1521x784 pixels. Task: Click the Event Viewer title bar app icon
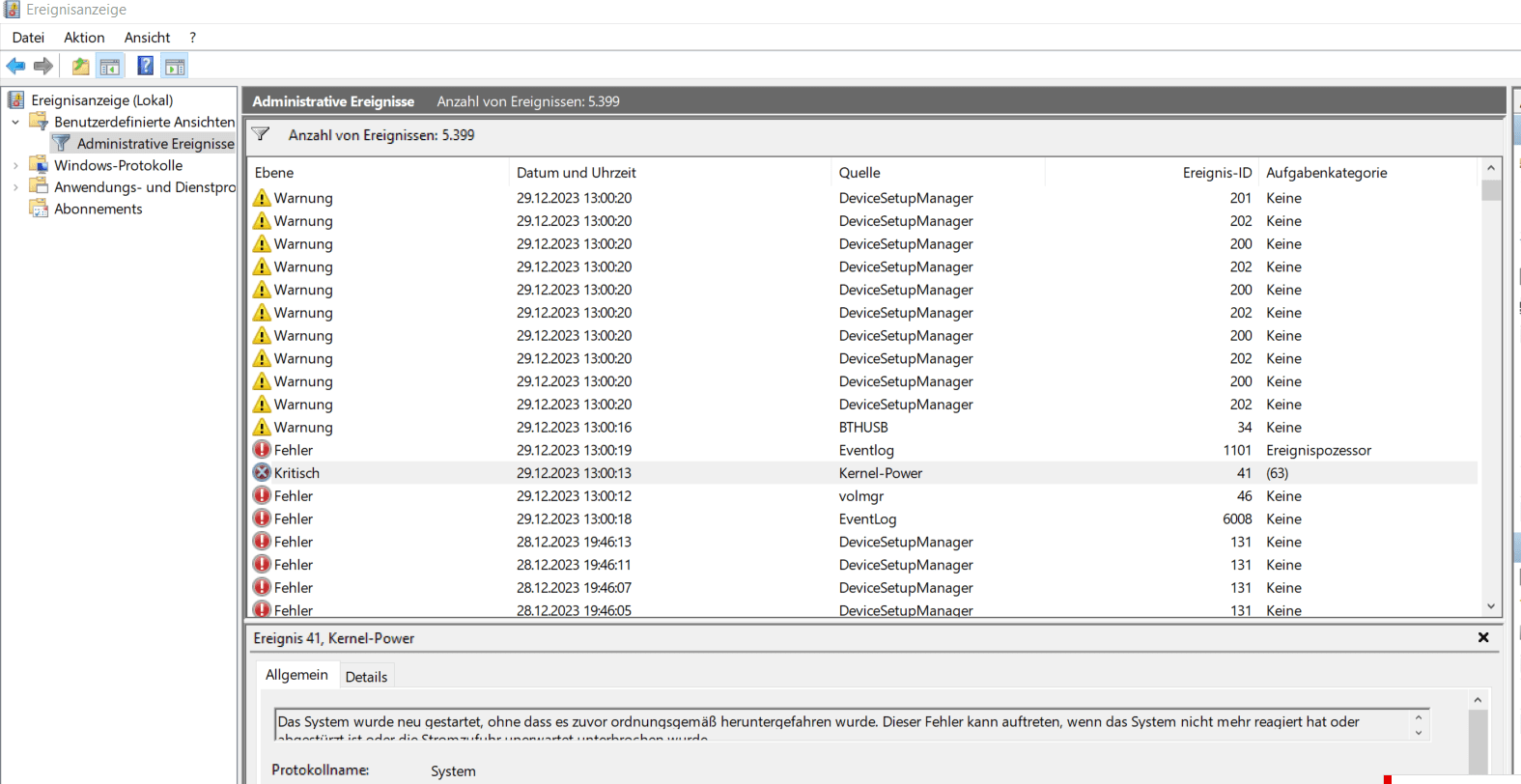coord(12,10)
